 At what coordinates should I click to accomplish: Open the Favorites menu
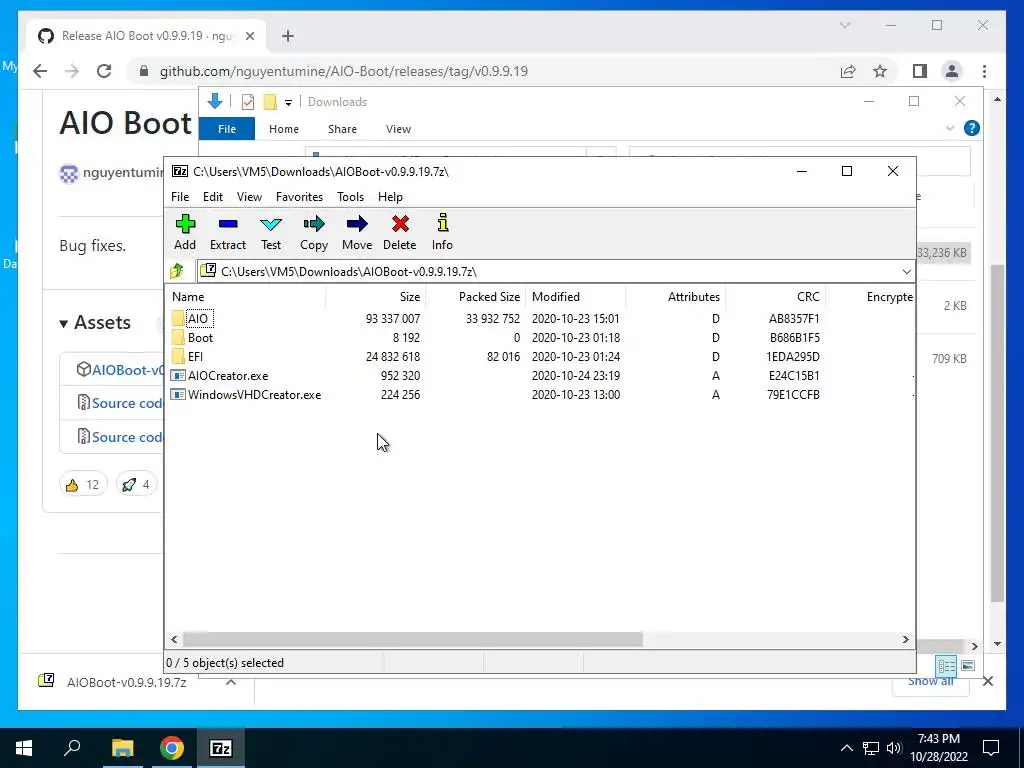tap(299, 197)
